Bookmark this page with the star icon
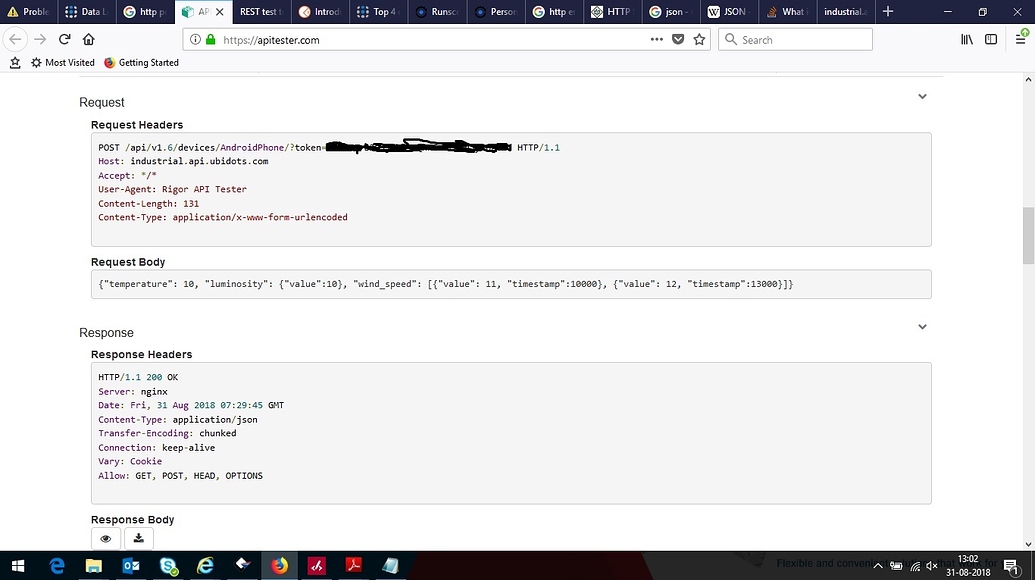The height and width of the screenshot is (580, 1035). tap(699, 39)
